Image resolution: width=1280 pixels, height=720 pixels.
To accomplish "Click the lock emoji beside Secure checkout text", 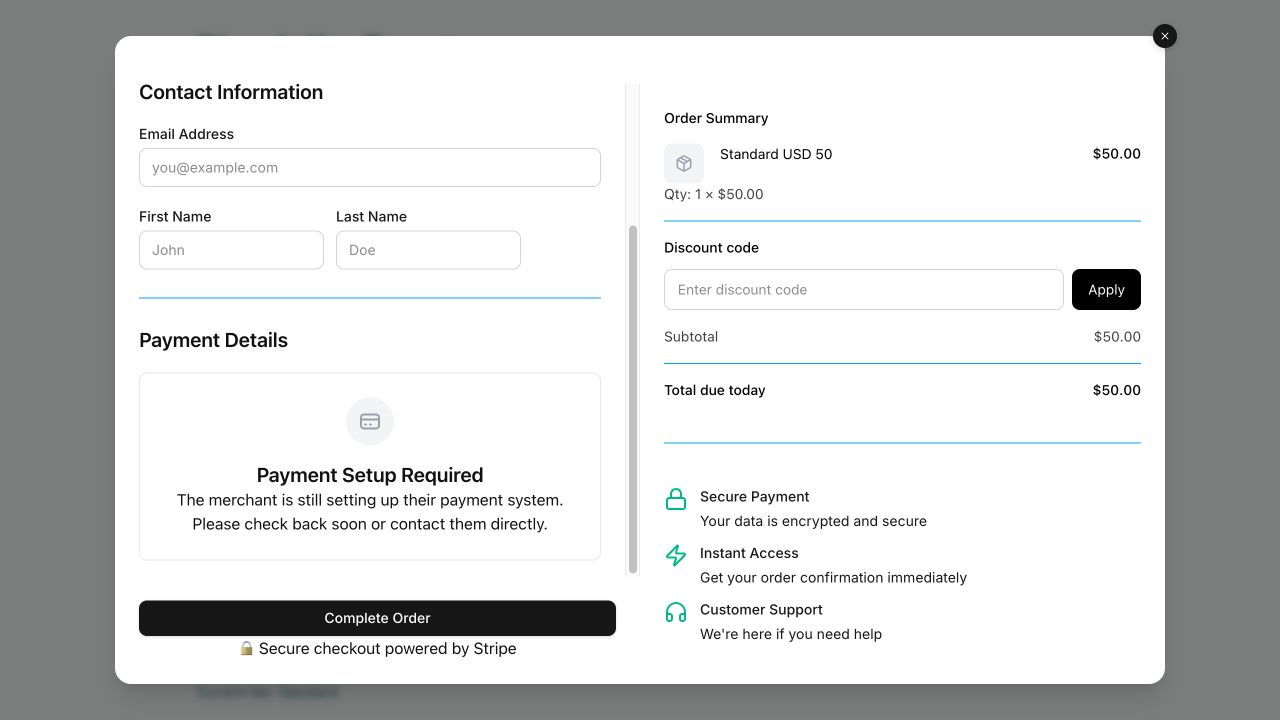I will tap(246, 648).
